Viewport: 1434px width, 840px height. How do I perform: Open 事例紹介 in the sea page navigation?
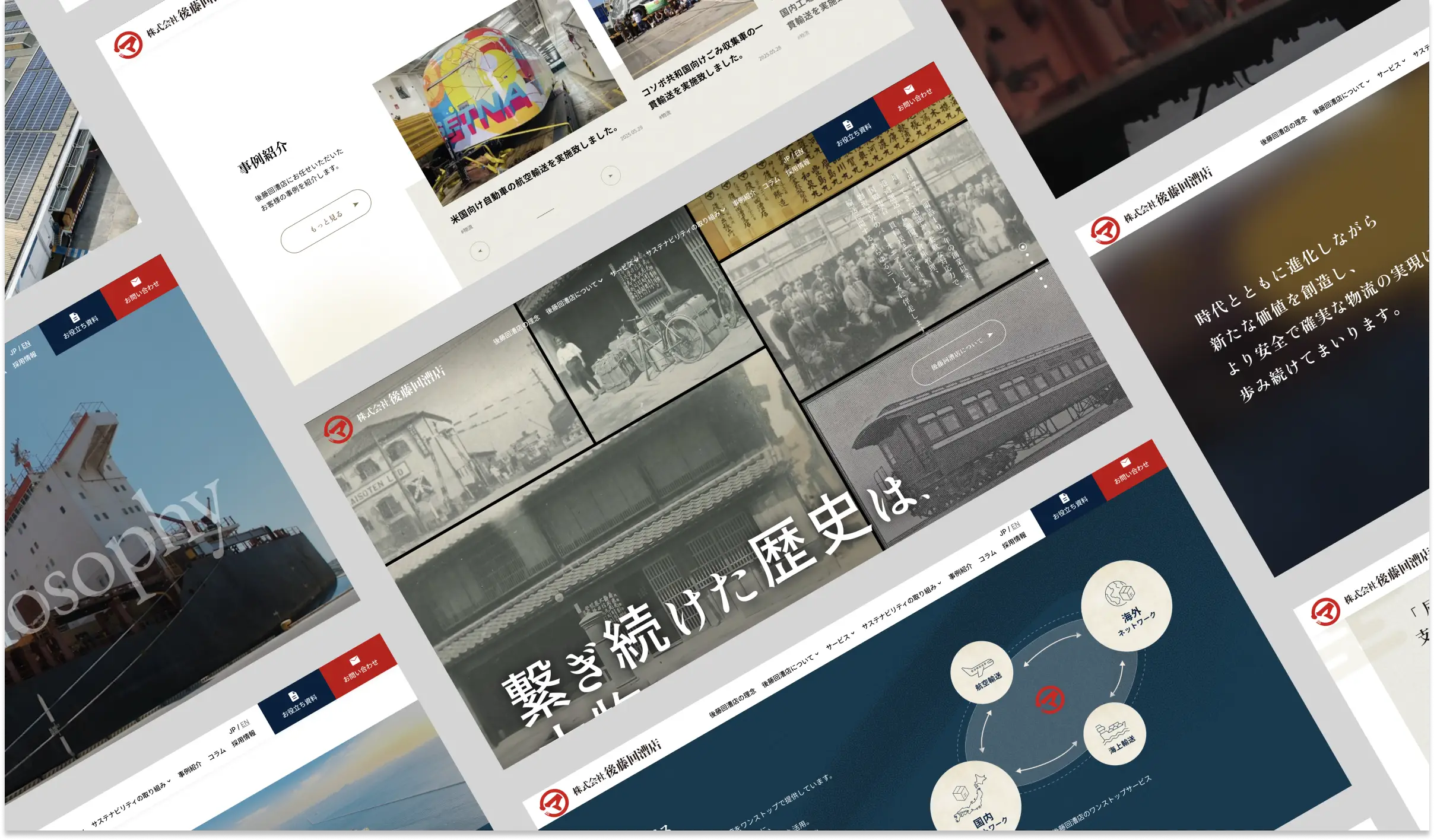[190, 769]
